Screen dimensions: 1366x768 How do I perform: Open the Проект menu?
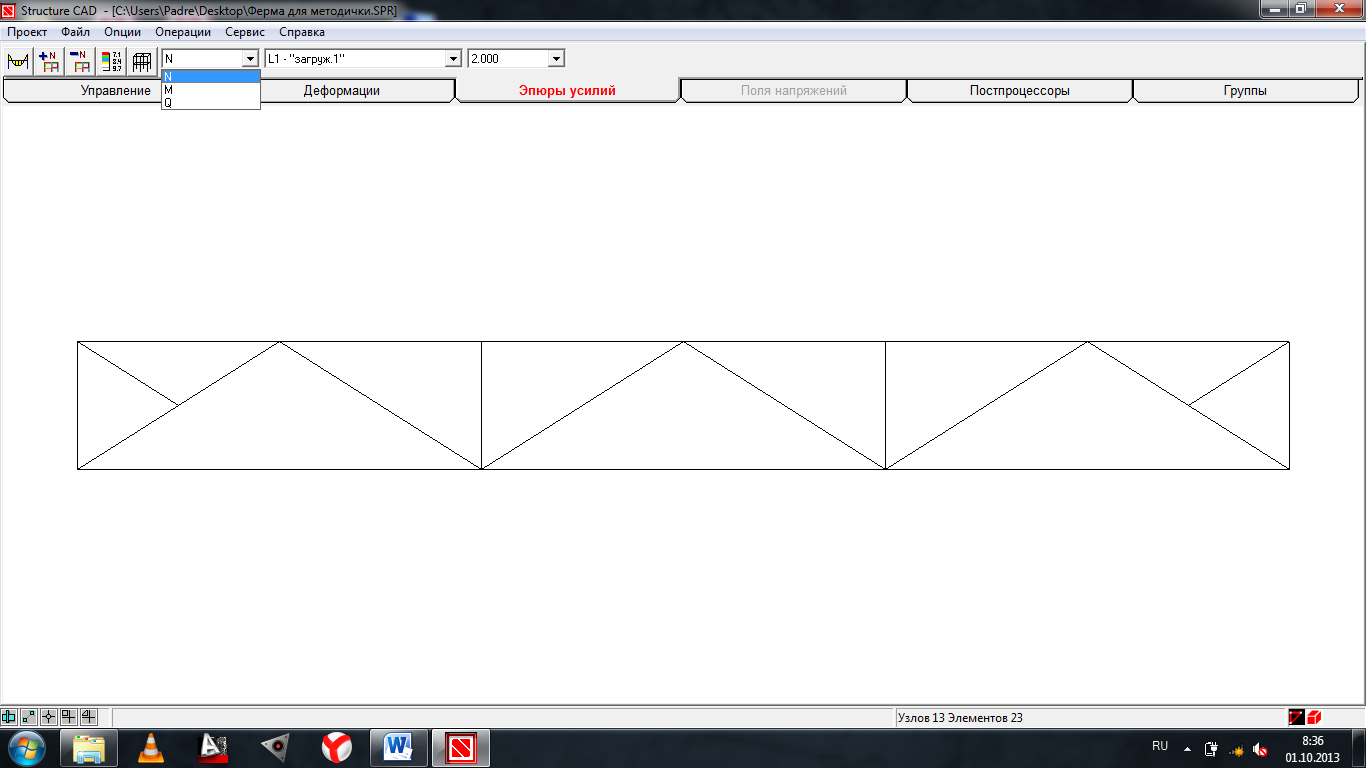[x=27, y=32]
